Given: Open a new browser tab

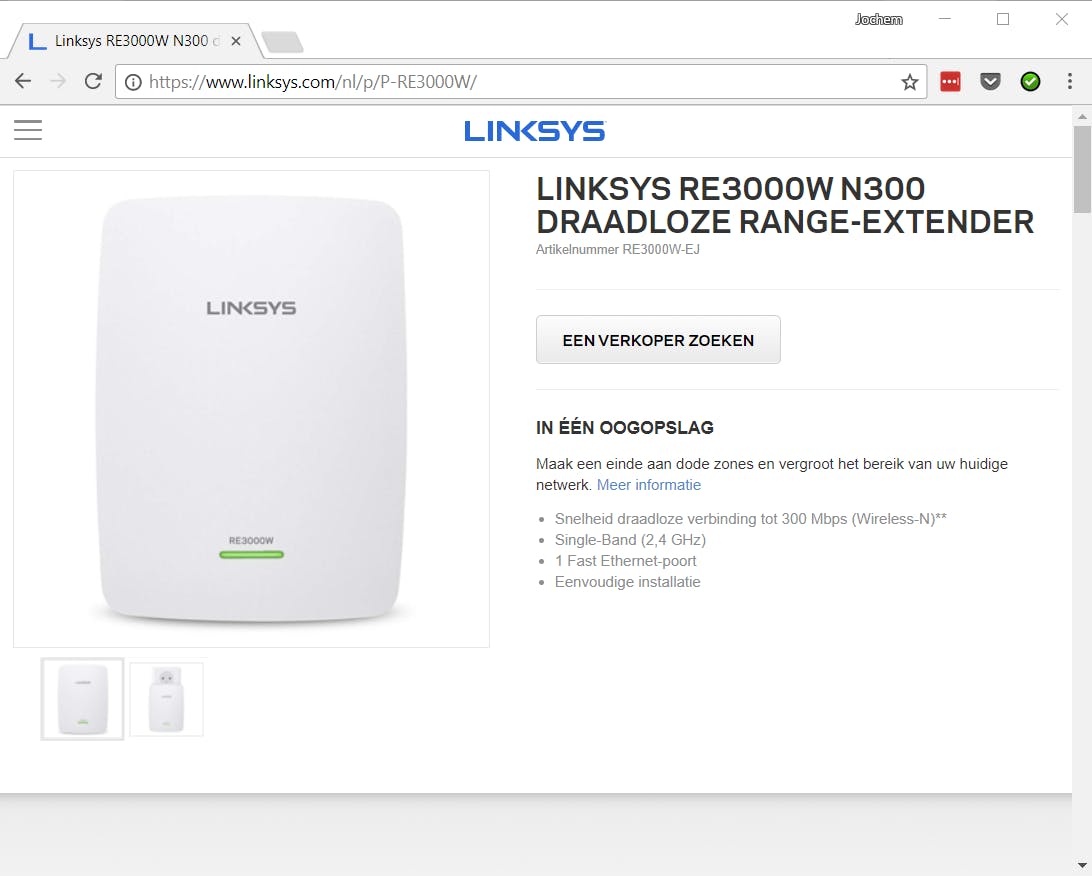Looking at the screenshot, I should [x=282, y=42].
